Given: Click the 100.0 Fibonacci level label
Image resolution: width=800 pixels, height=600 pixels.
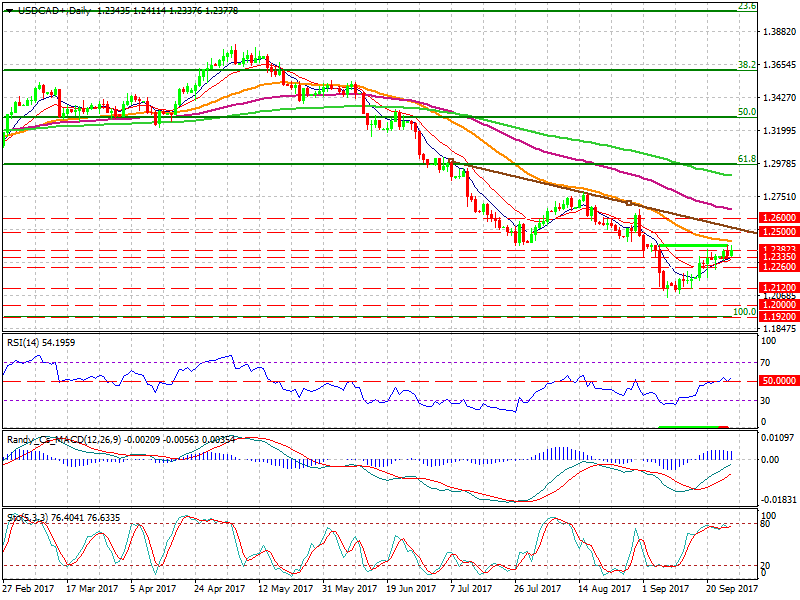Looking at the screenshot, I should point(743,312).
